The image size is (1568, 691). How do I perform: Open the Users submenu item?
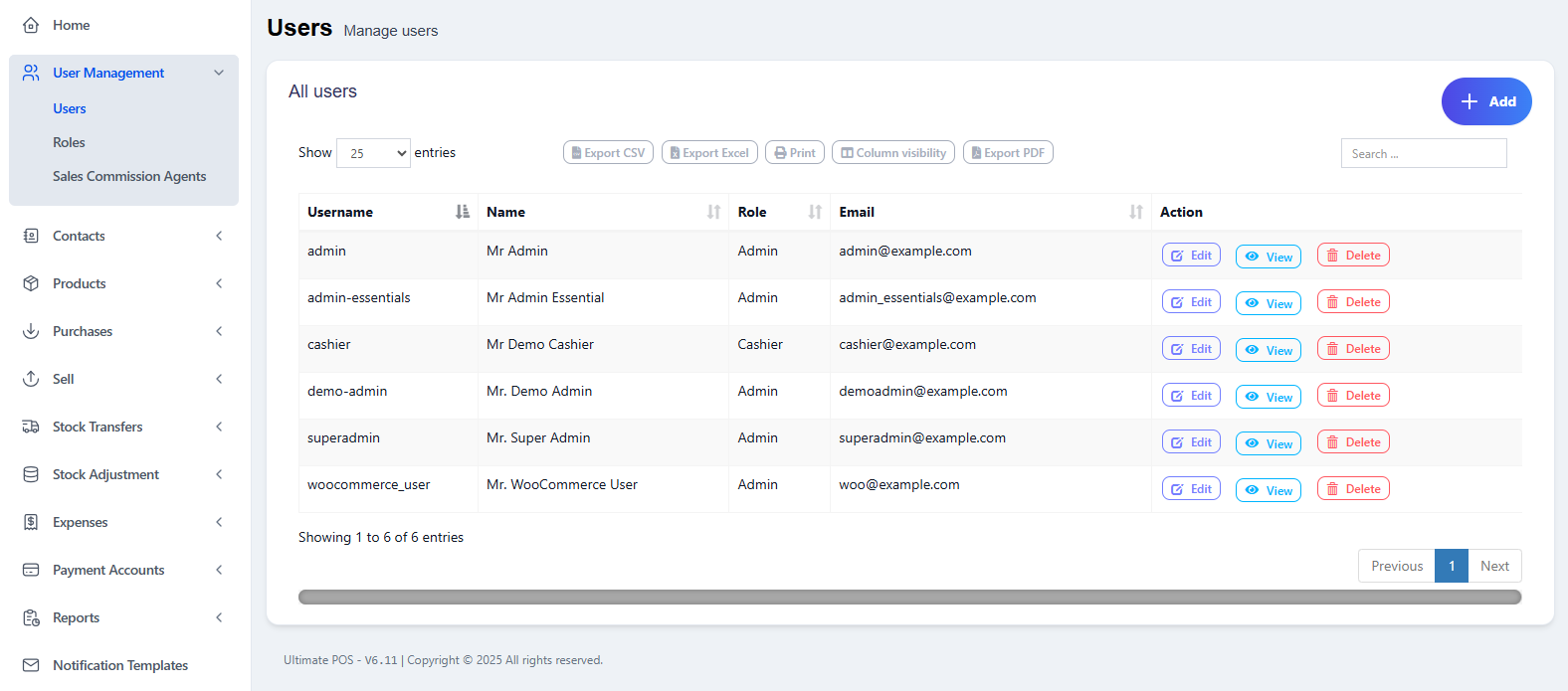tap(70, 108)
